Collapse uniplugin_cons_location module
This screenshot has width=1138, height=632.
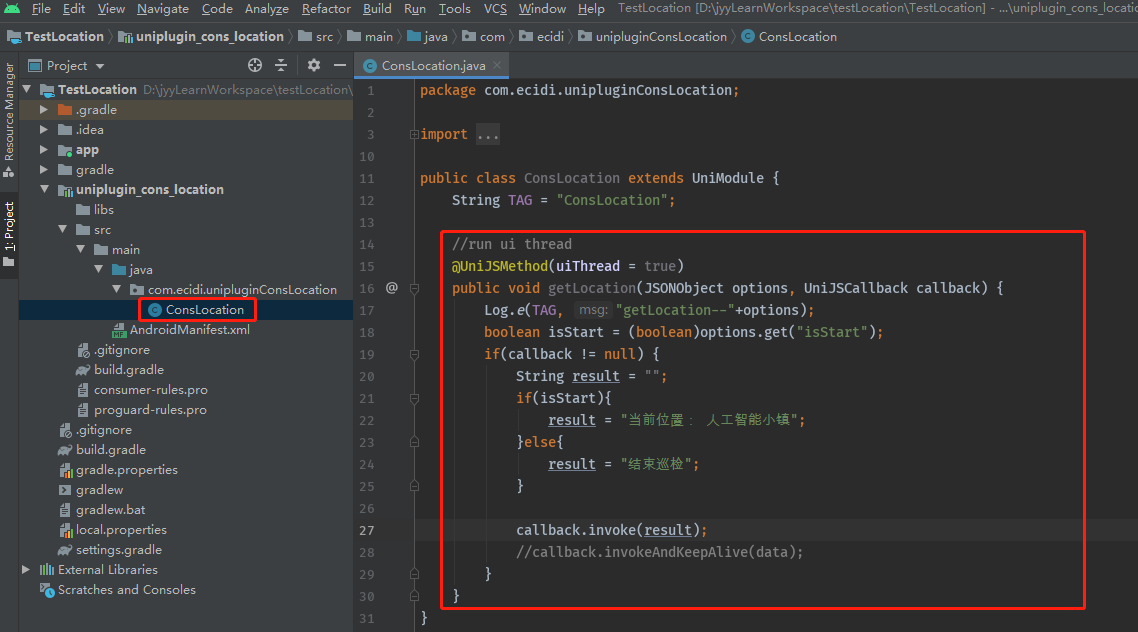44,189
